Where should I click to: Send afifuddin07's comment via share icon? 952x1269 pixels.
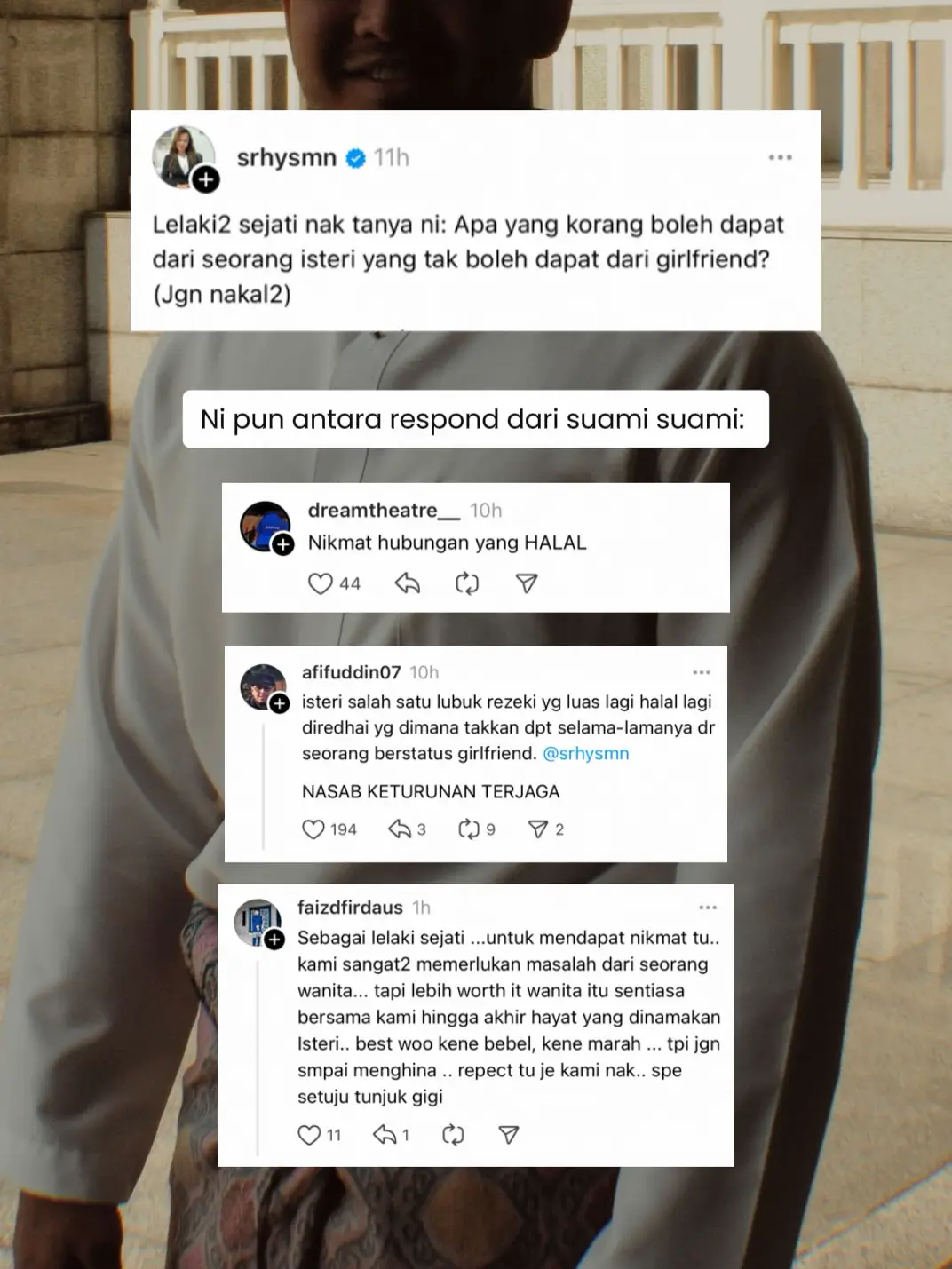point(538,829)
